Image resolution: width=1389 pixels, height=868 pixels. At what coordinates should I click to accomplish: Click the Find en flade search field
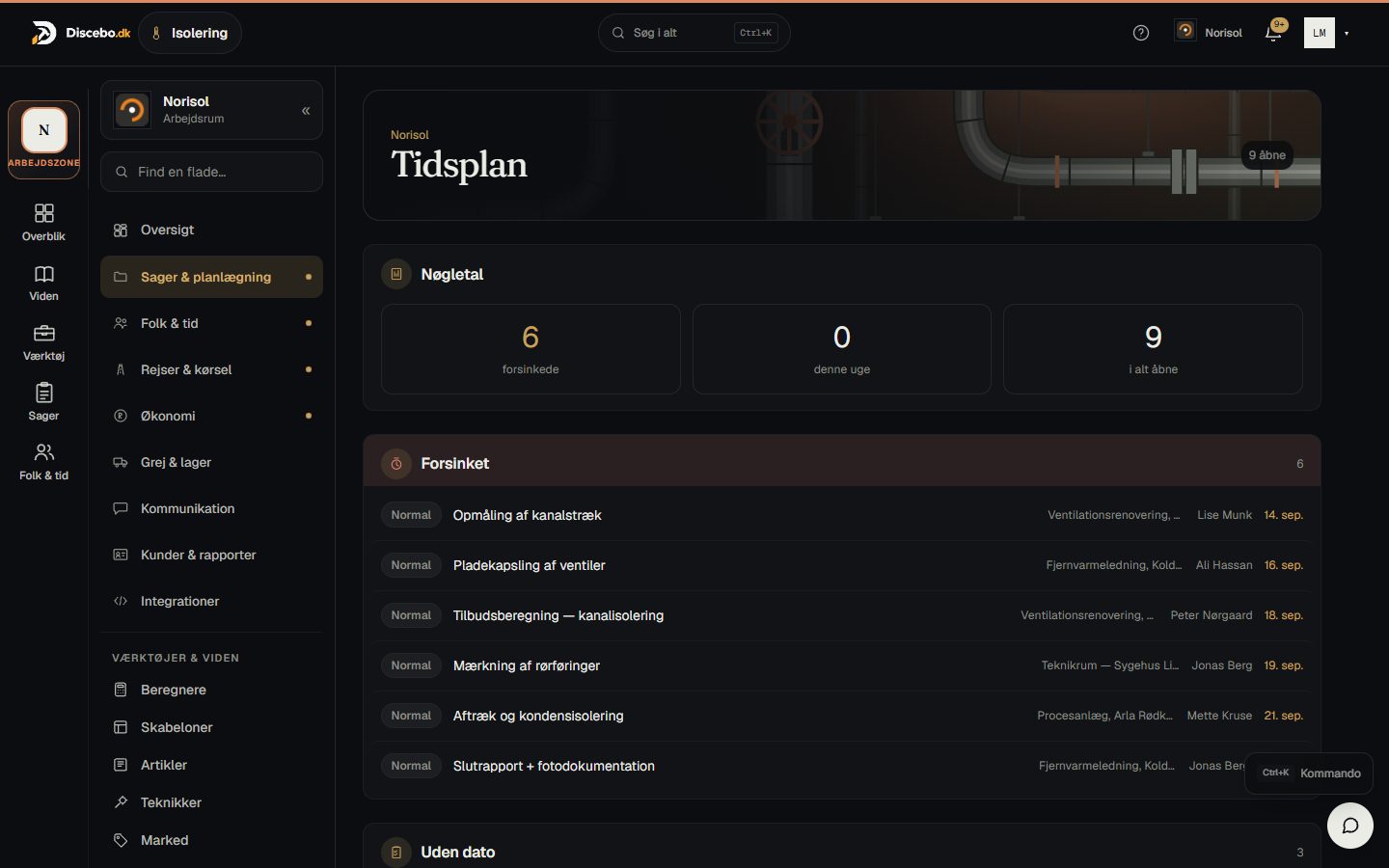(x=211, y=172)
